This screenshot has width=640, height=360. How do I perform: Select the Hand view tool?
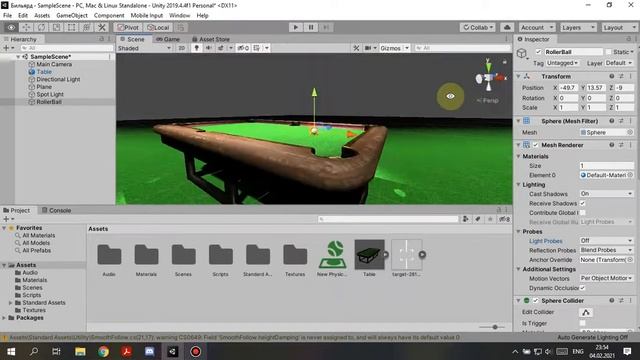coord(11,27)
